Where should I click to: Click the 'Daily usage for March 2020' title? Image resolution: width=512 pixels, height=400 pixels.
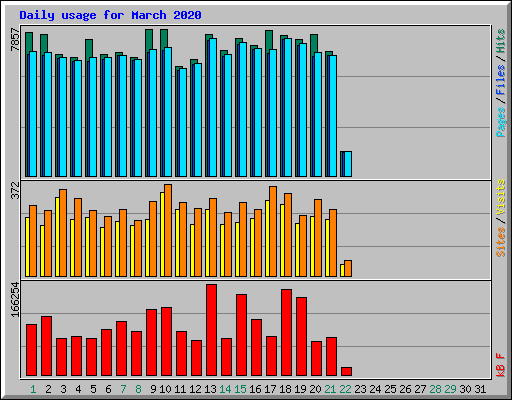(x=110, y=15)
